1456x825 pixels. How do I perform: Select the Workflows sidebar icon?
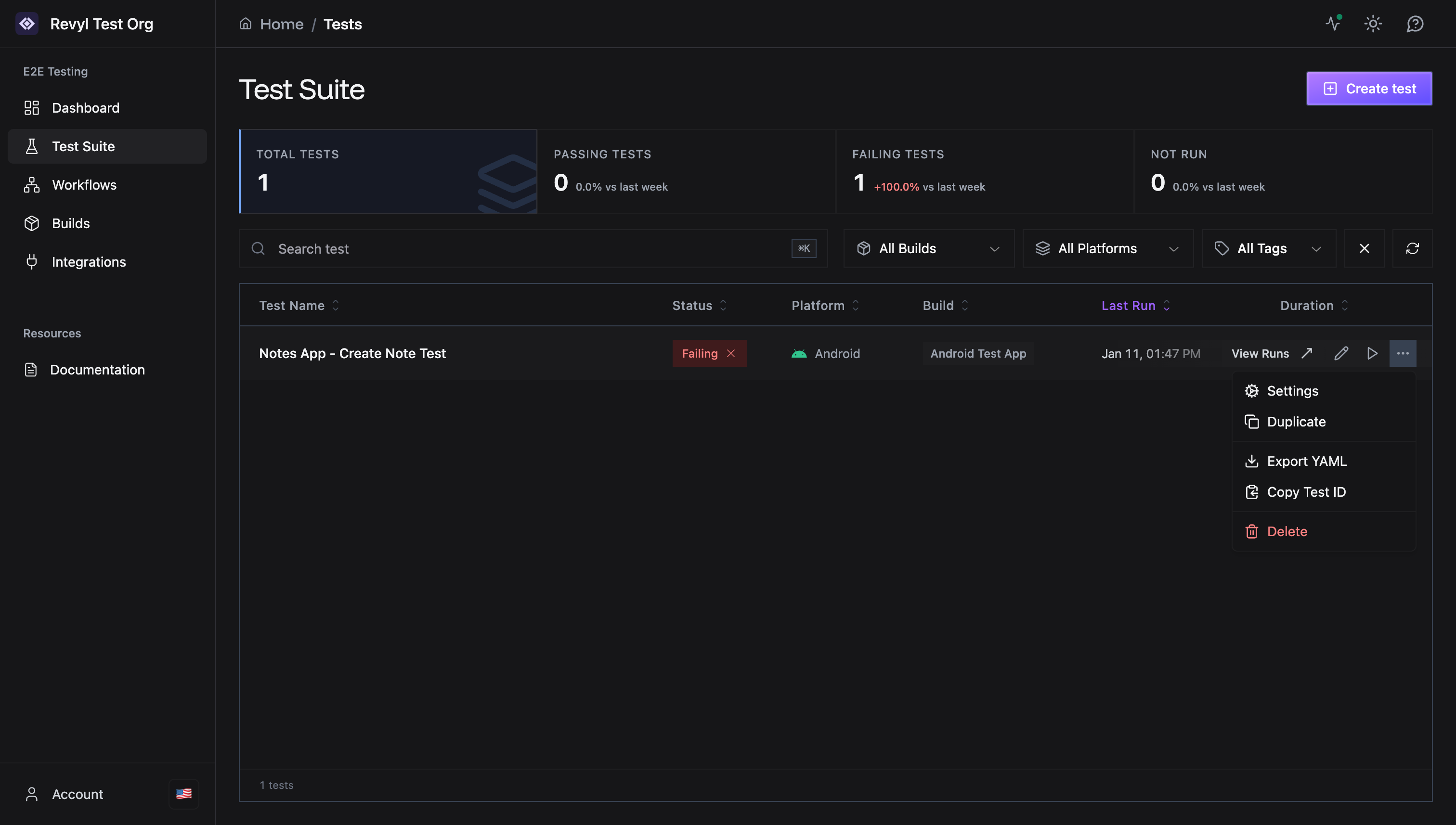[32, 185]
